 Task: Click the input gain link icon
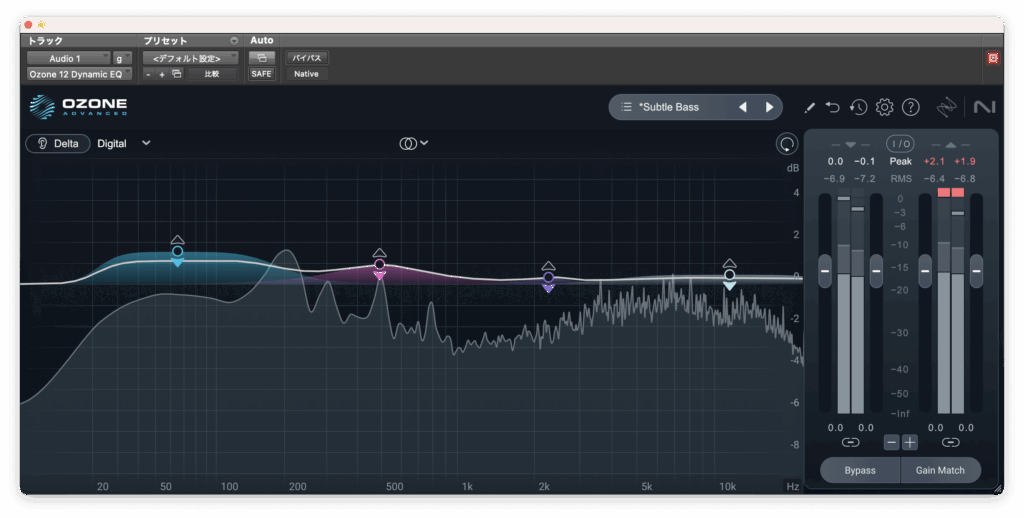coord(850,442)
